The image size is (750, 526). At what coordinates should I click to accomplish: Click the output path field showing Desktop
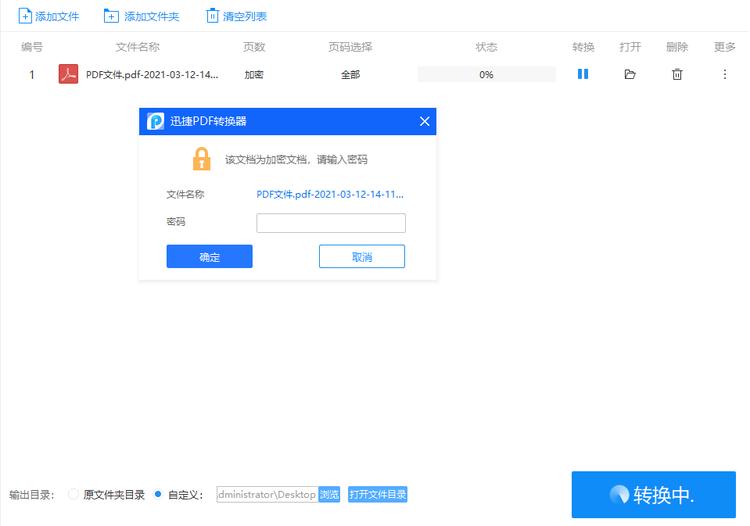coord(267,494)
